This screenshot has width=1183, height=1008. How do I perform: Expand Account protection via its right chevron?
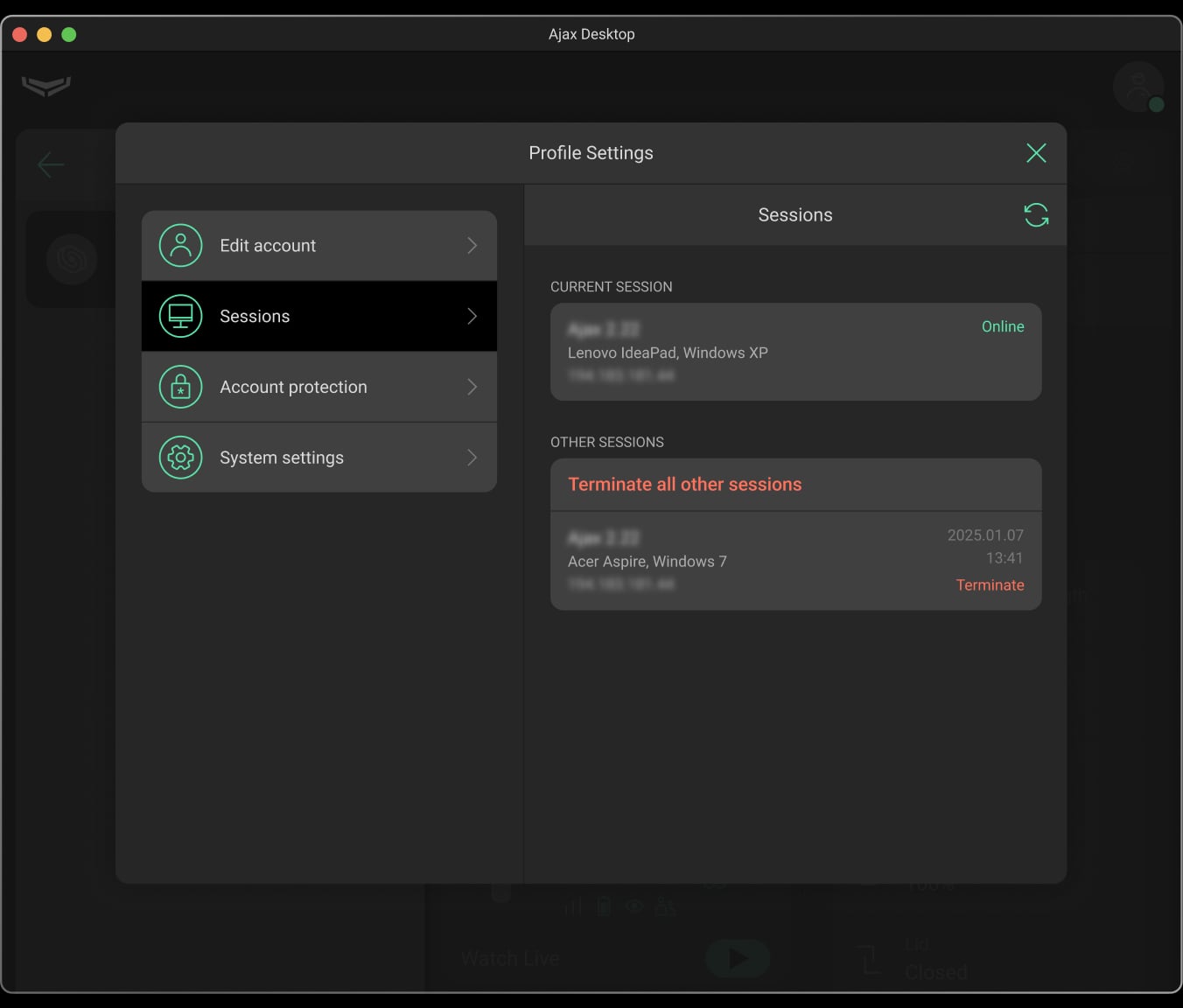pos(472,387)
